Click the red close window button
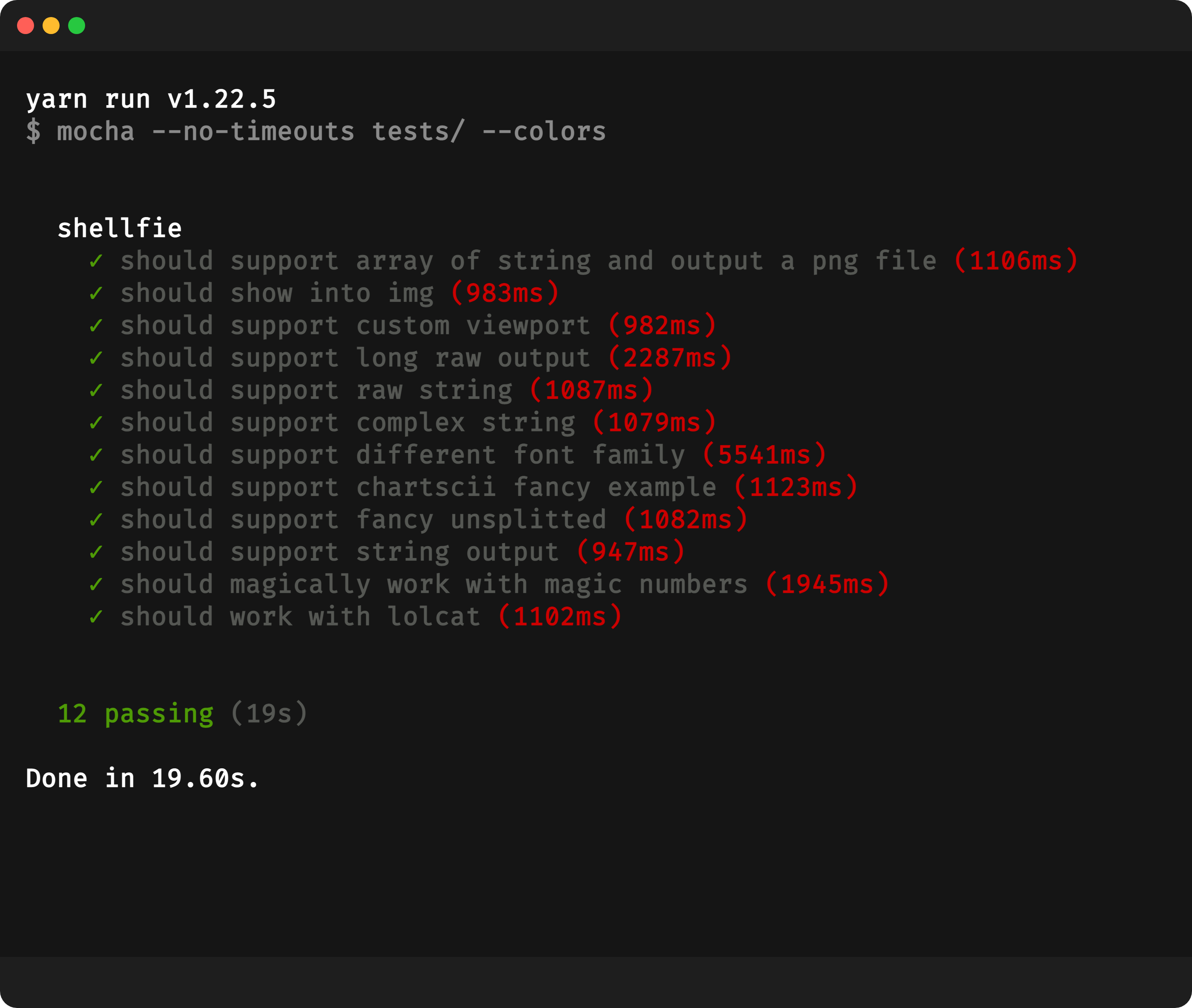 pyautogui.click(x=26, y=26)
